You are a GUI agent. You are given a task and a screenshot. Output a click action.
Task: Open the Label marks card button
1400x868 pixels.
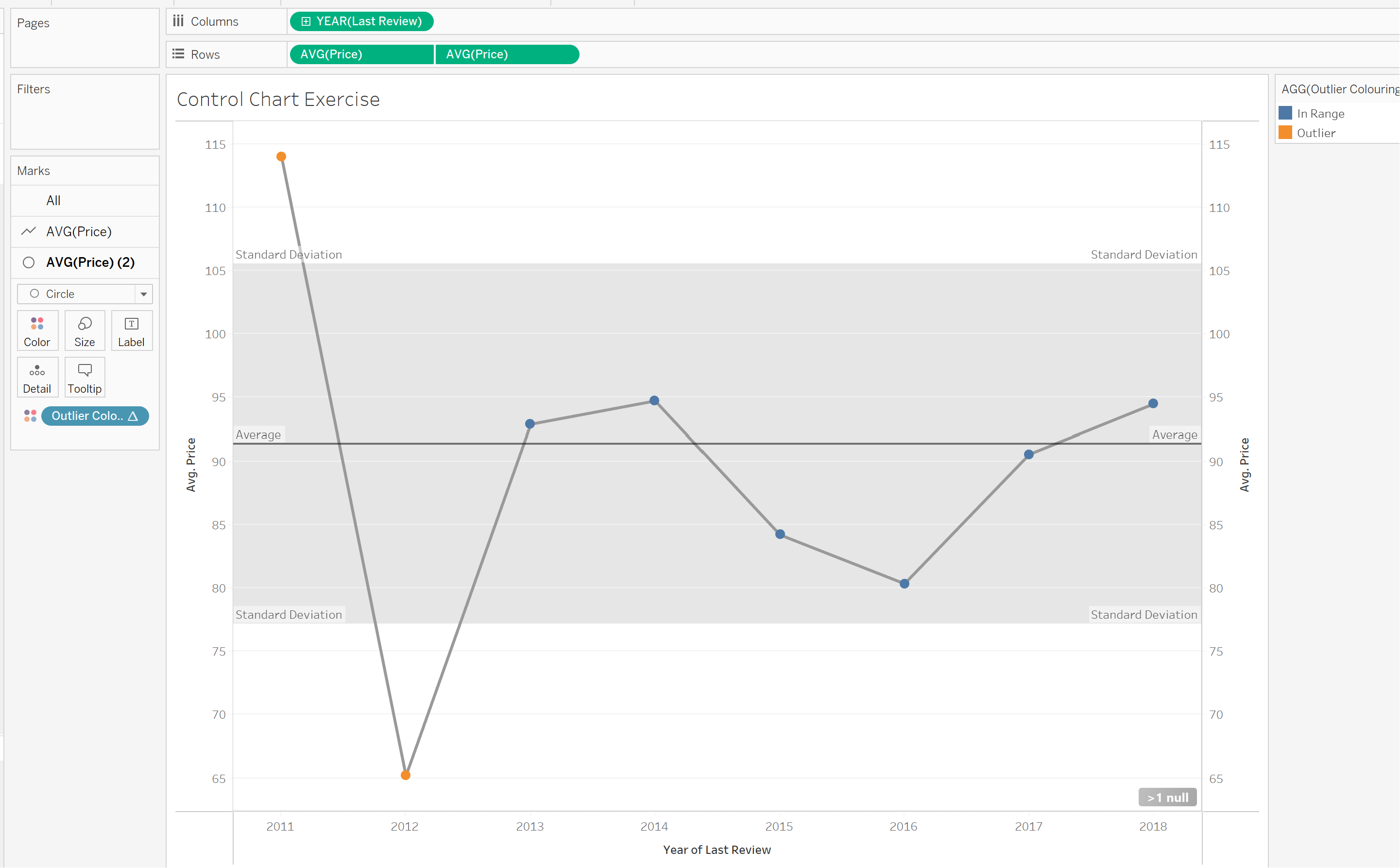click(131, 330)
